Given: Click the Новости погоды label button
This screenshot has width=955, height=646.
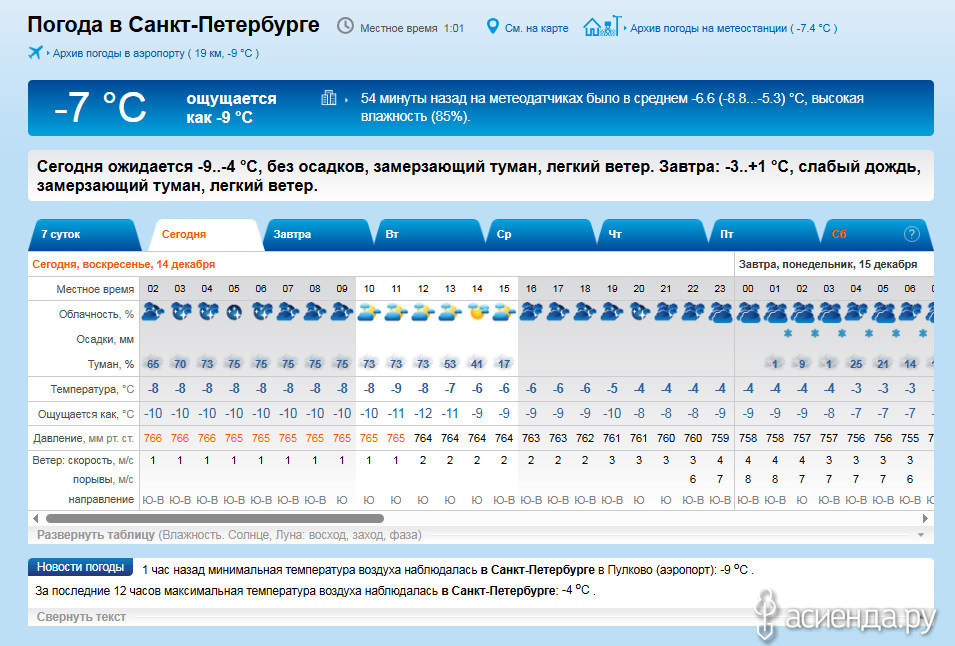Looking at the screenshot, I should point(80,568).
